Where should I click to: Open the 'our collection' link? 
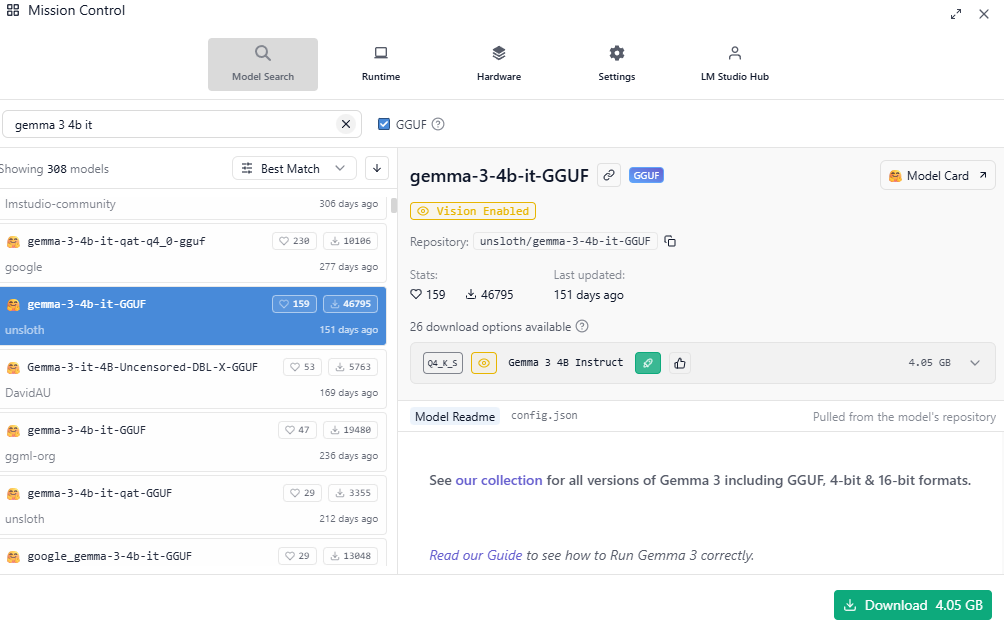499,480
